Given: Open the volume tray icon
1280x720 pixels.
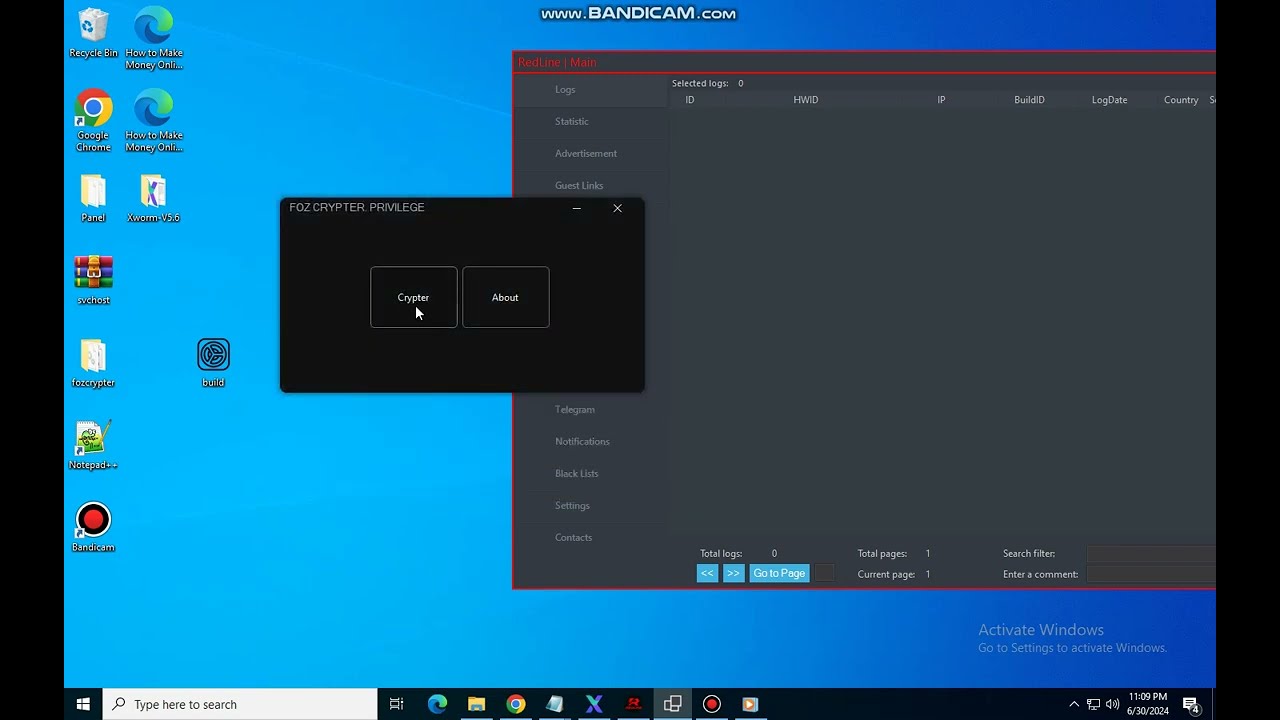Looking at the screenshot, I should (1112, 704).
